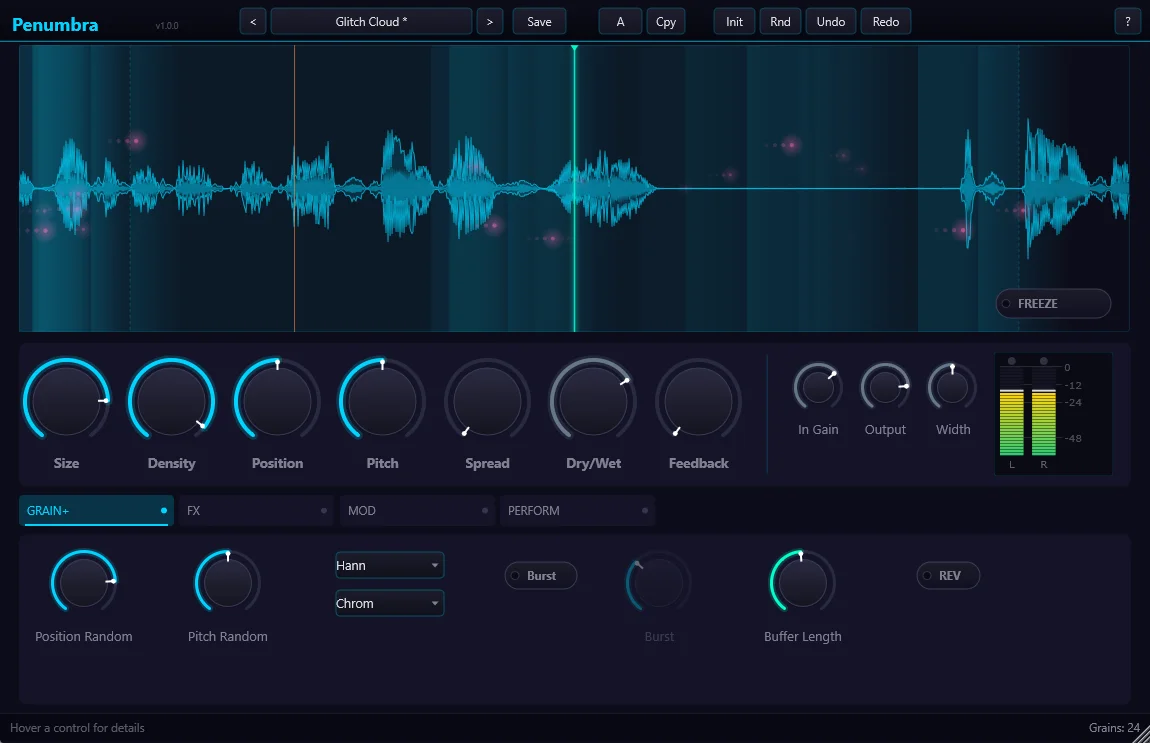Open the Chrom pitch quantize dropdown
Screen dimensions: 1150x743
pyautogui.click(x=389, y=604)
